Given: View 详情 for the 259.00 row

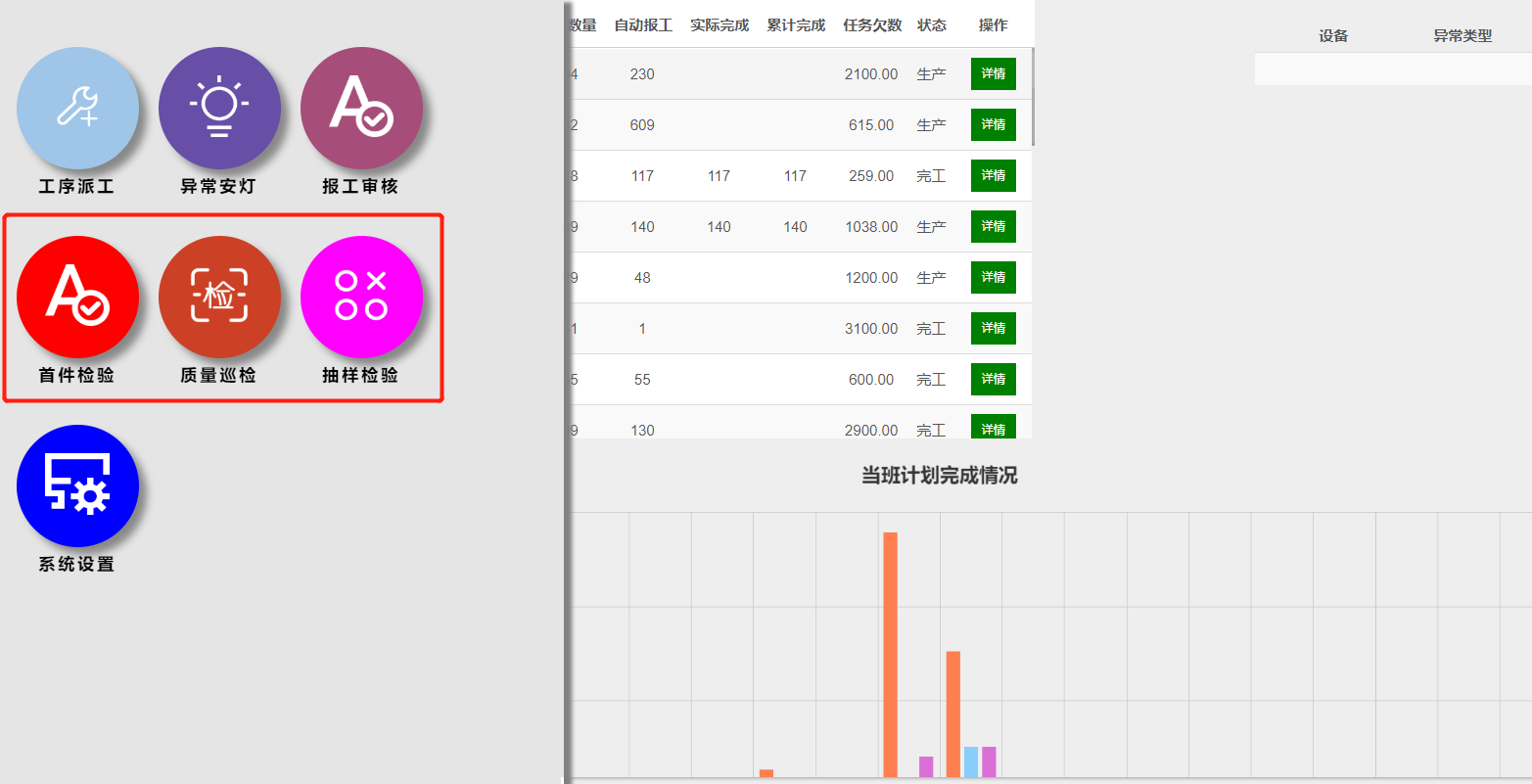Looking at the screenshot, I should tap(993, 176).
